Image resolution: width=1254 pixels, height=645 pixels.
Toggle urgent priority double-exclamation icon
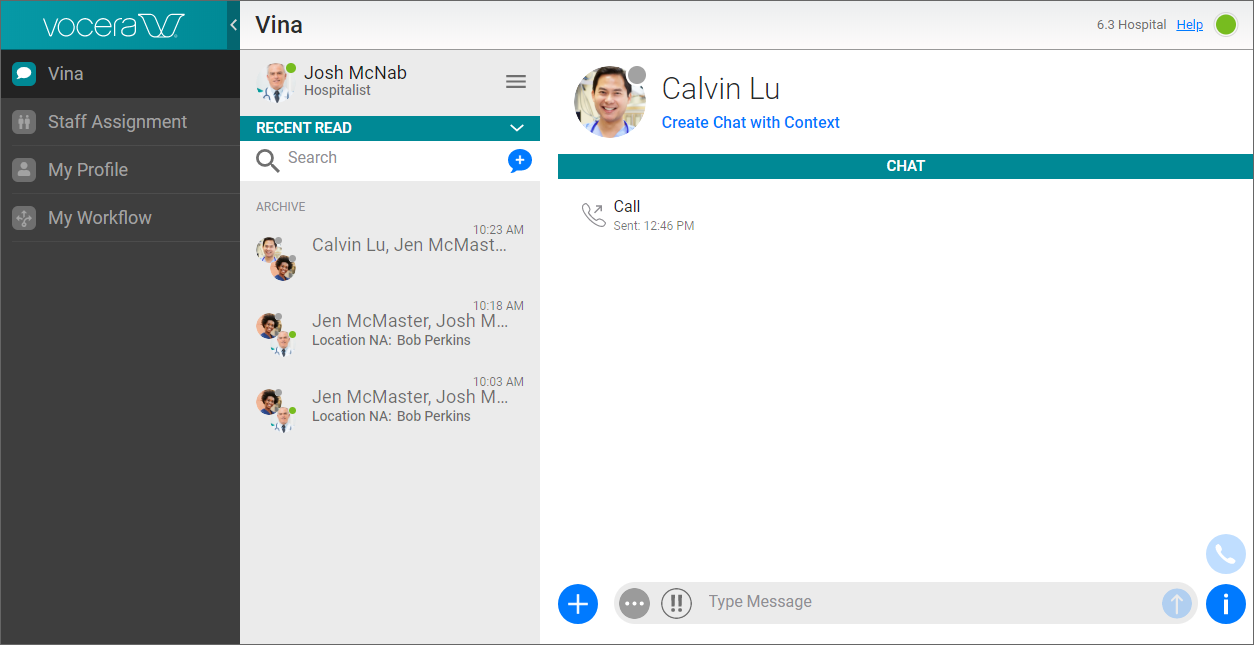(x=676, y=603)
